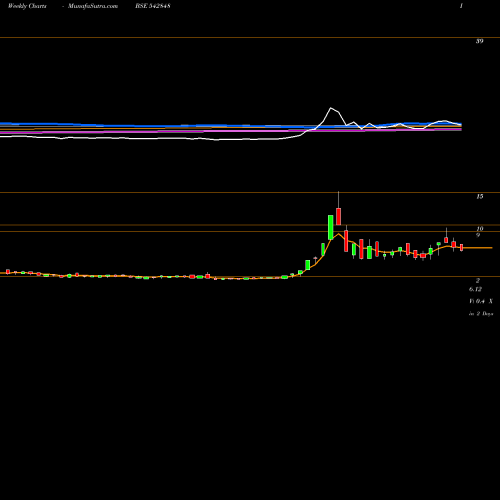Click the '15' price axis label

(479, 197)
